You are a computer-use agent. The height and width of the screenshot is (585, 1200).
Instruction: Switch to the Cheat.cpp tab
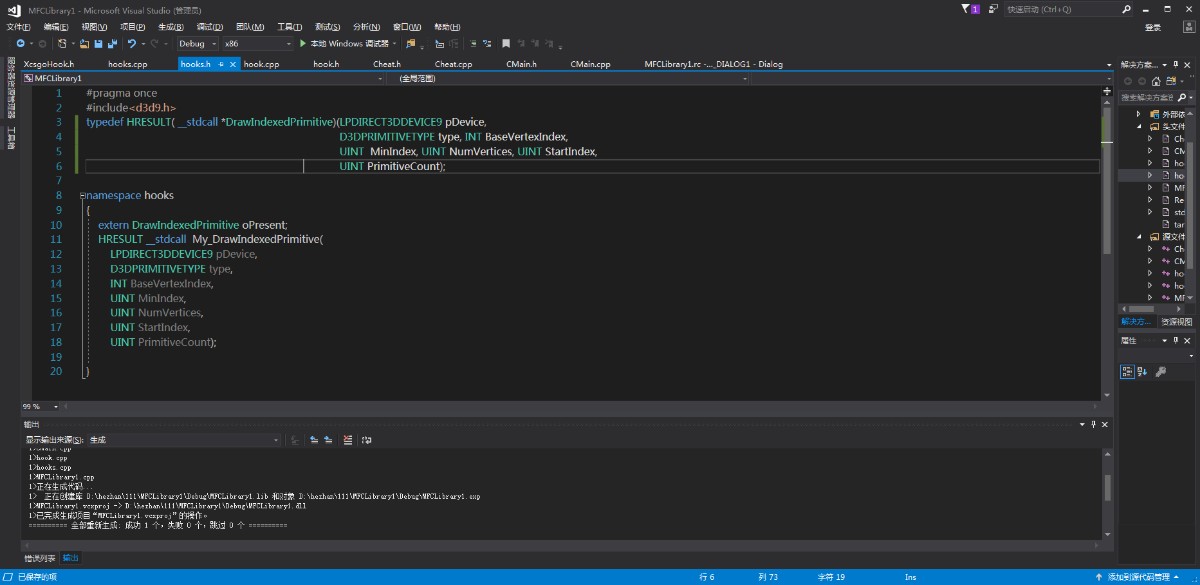point(452,64)
